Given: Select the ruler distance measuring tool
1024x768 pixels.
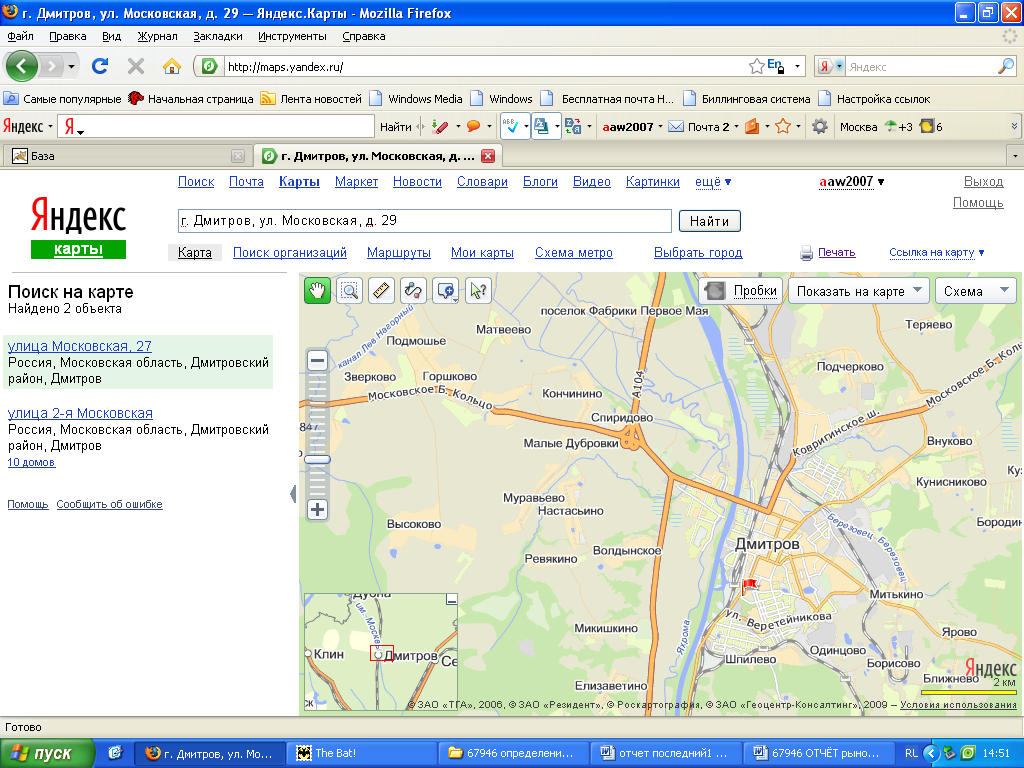Looking at the screenshot, I should [381, 291].
